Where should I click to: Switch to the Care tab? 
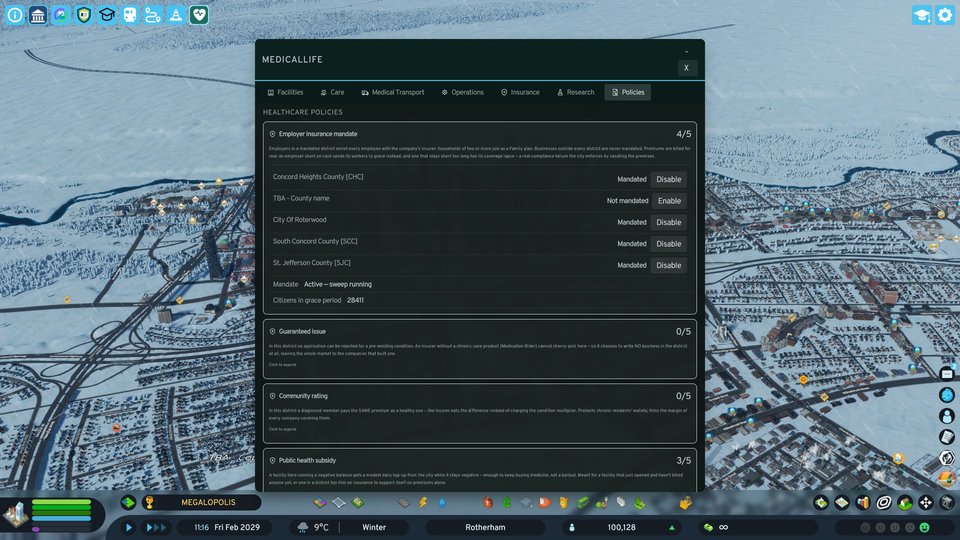pos(332,92)
